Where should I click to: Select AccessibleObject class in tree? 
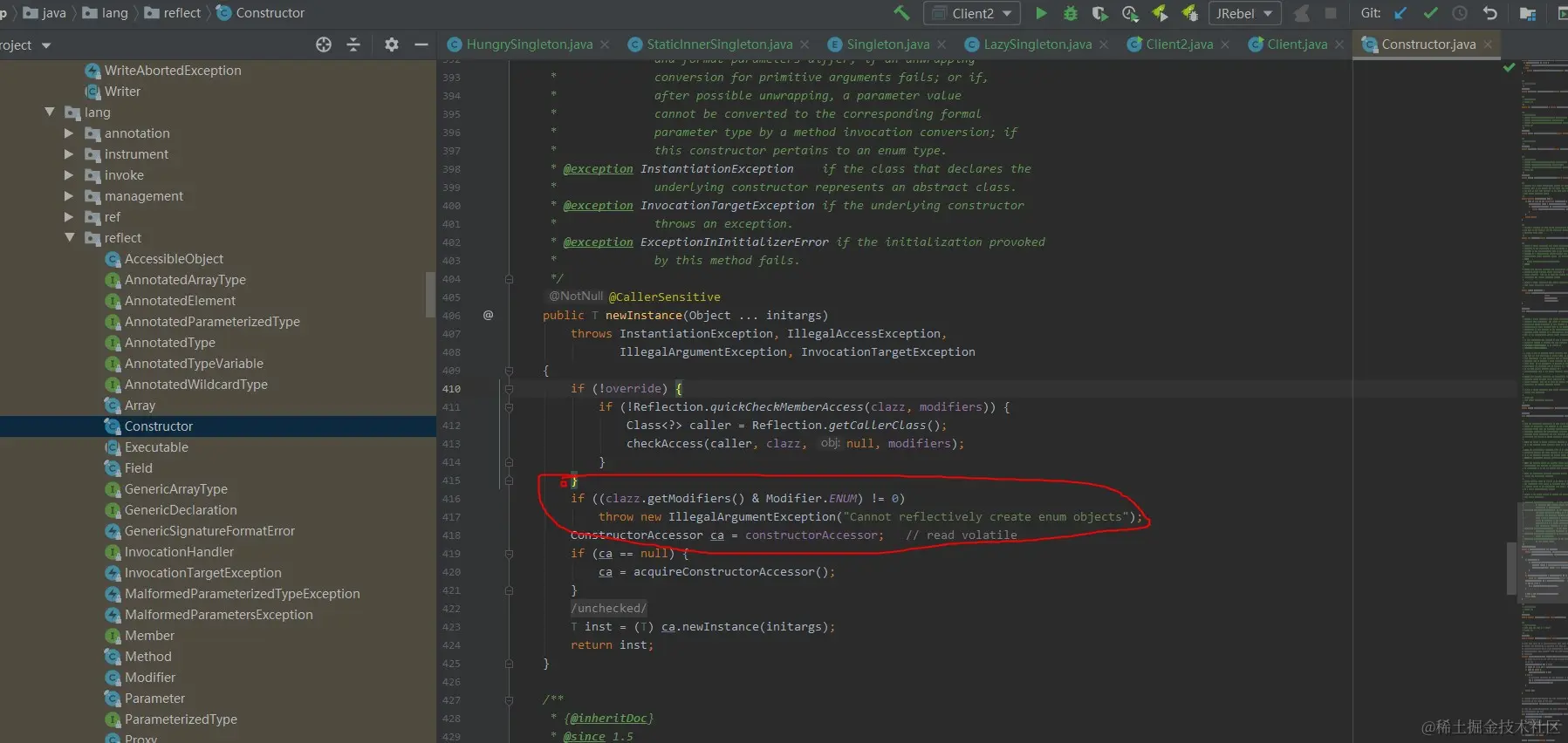click(174, 258)
